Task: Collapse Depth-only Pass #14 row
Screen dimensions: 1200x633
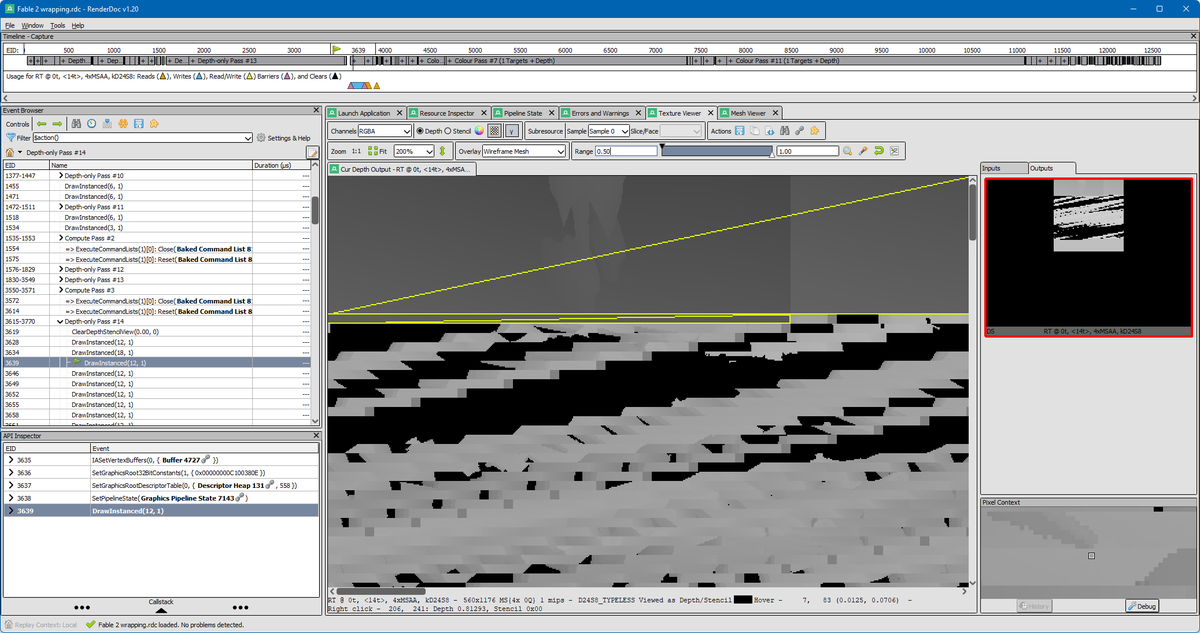Action: click(61, 321)
